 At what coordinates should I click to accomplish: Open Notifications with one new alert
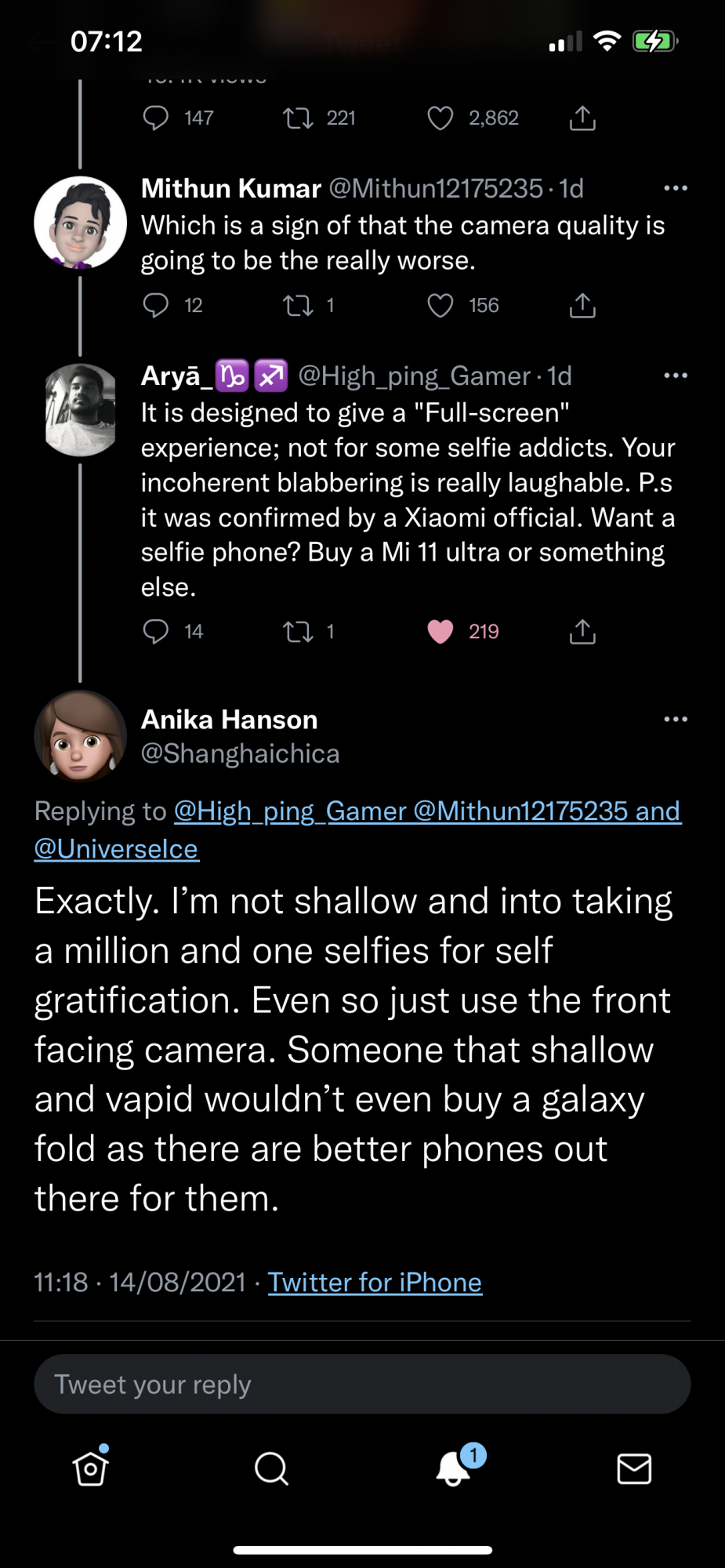pos(454,1468)
